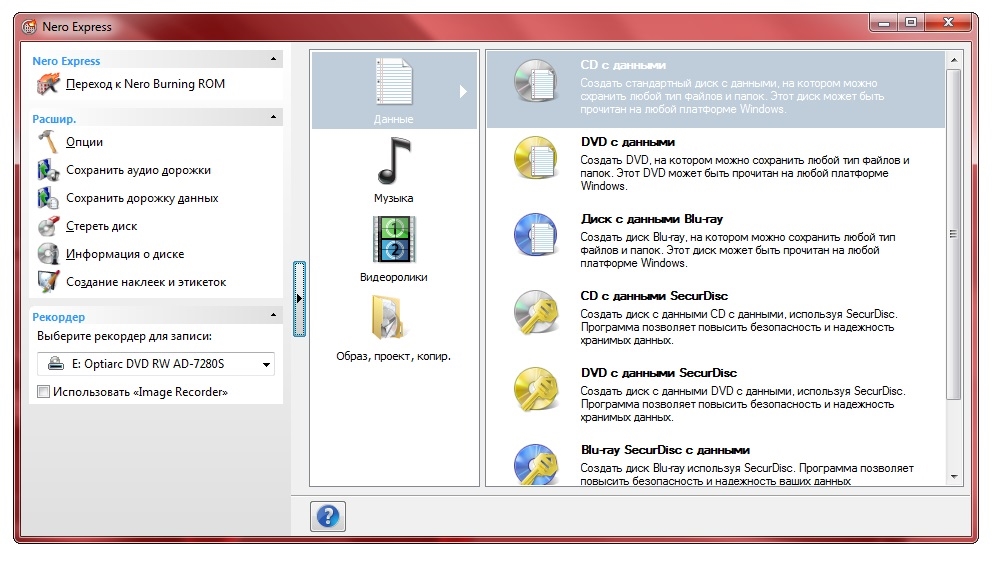Click the Рекордер section header text
The image size is (996, 563).
[x=58, y=316]
